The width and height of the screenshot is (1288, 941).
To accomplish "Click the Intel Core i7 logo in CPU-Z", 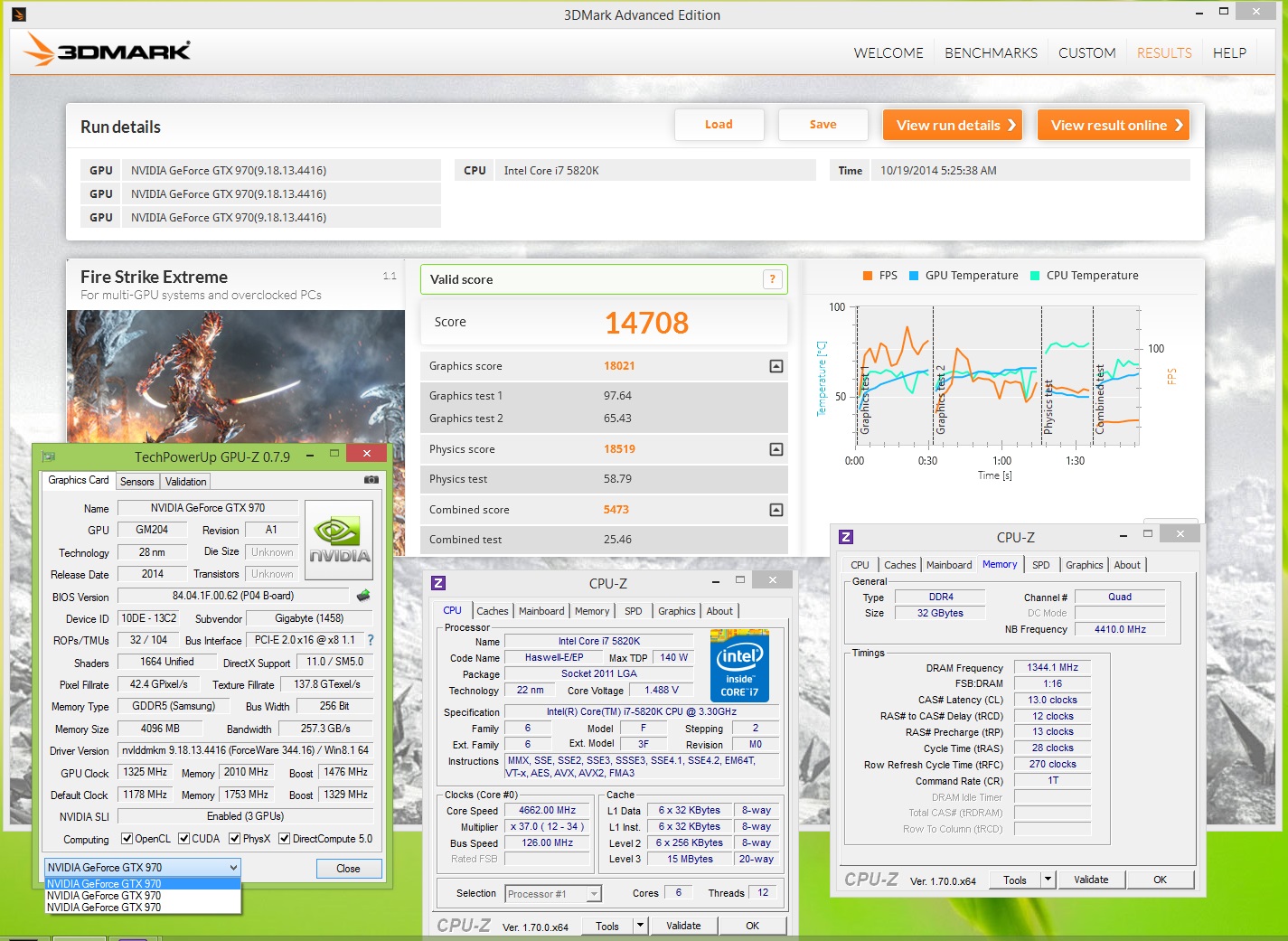I will coord(739,666).
